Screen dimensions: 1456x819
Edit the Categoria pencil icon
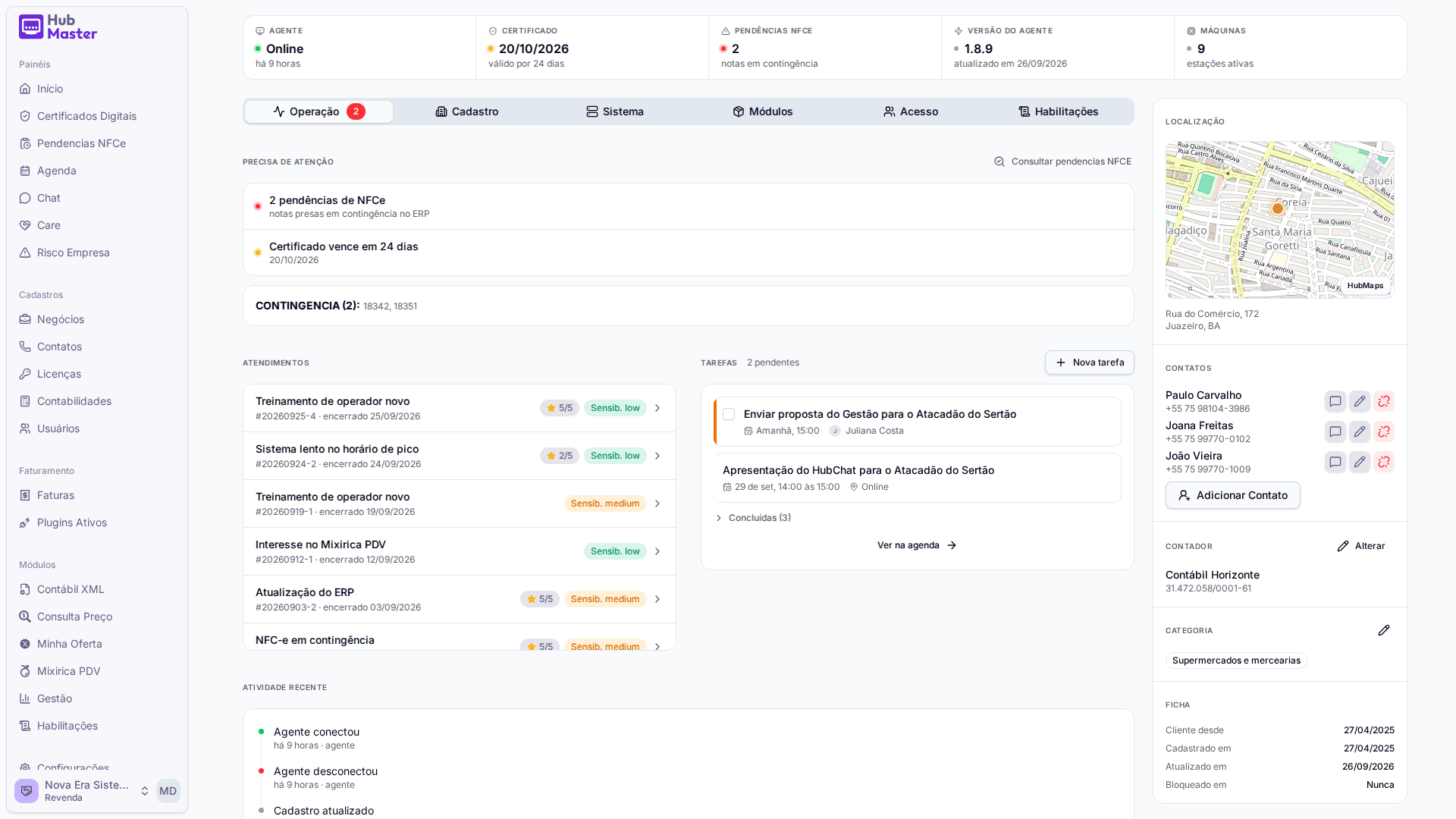click(1383, 630)
